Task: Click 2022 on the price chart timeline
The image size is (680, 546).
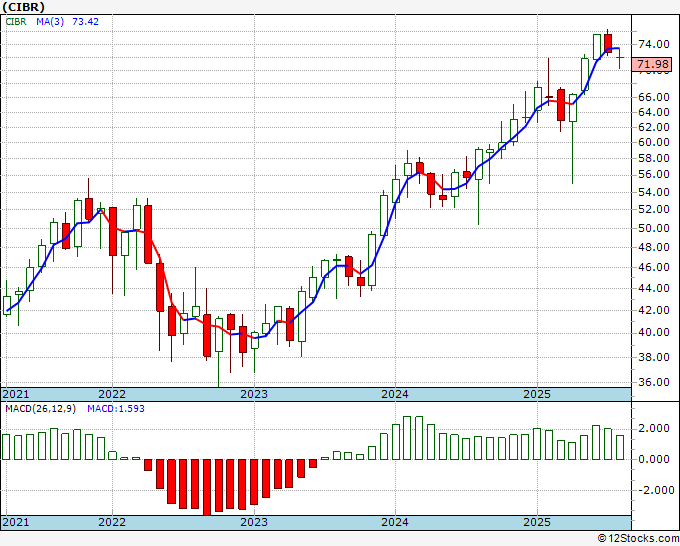Action: pos(112,394)
